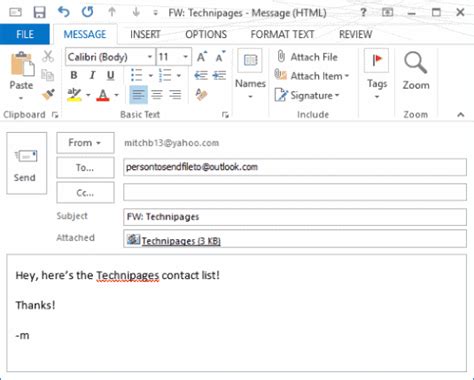474x380 pixels.
Task: Open the Customize Quick Access Toolbar menu
Action: [155, 13]
